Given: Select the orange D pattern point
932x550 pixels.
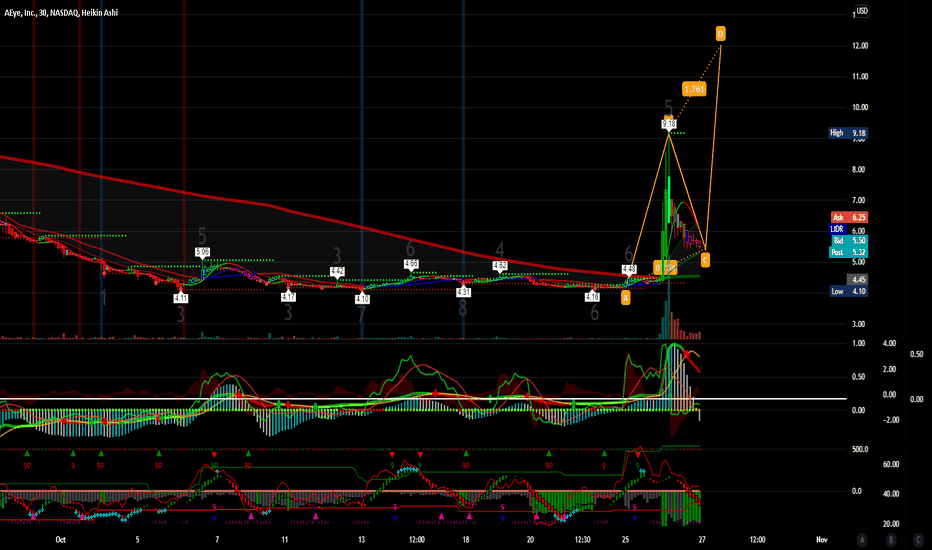Looking at the screenshot, I should coord(720,34).
